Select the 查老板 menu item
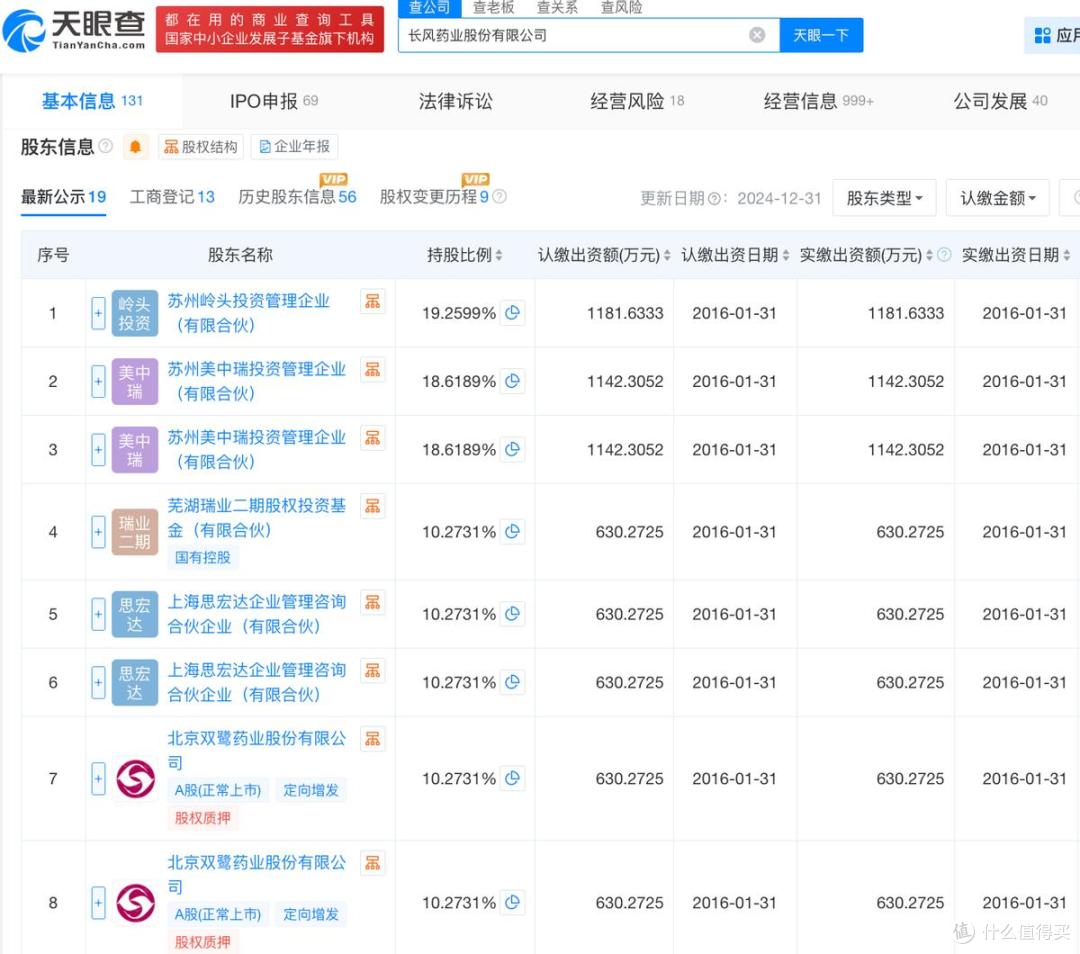The image size is (1080, 954). [493, 7]
